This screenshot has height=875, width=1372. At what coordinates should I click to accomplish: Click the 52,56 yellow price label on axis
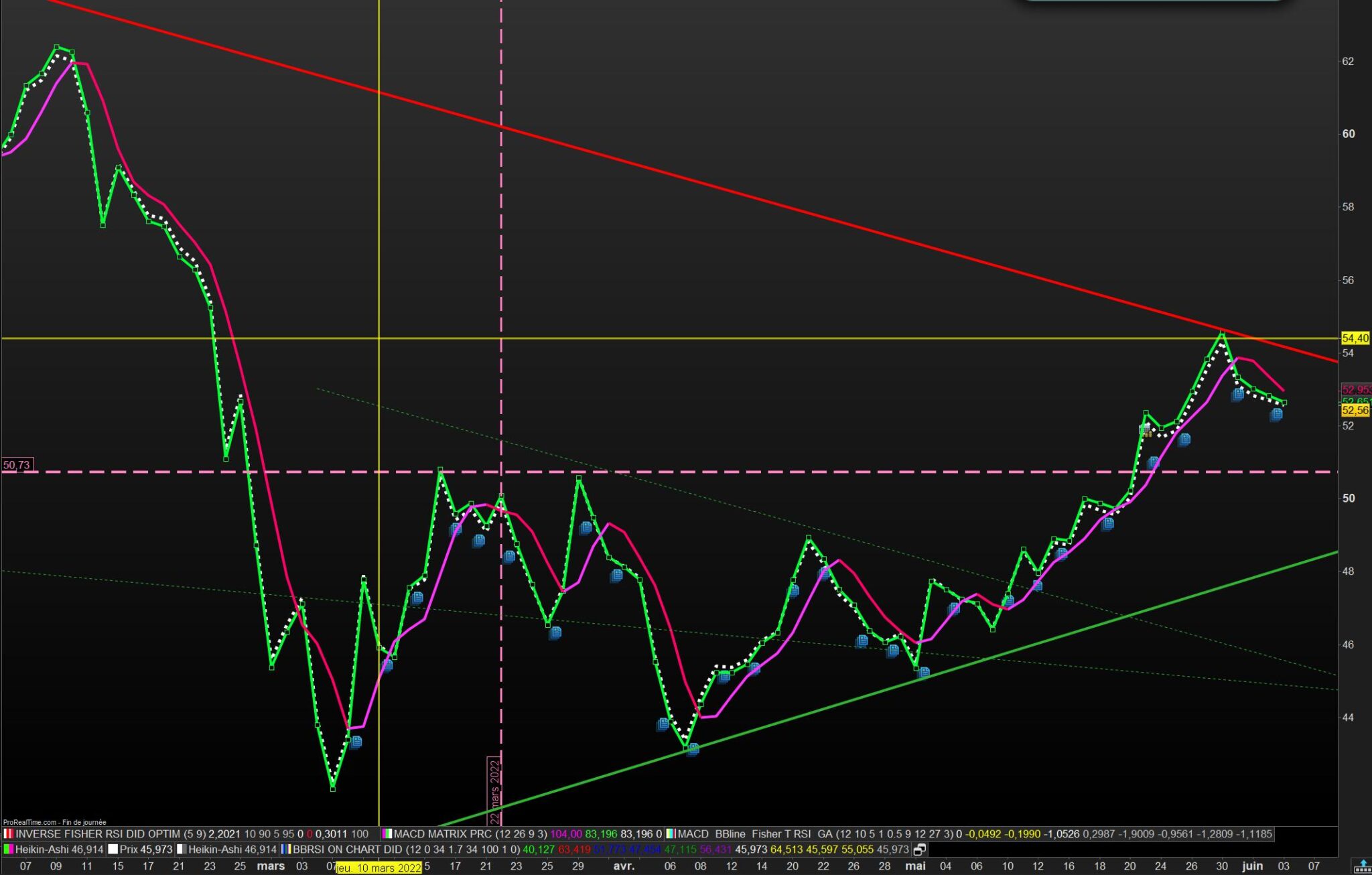(x=1355, y=410)
